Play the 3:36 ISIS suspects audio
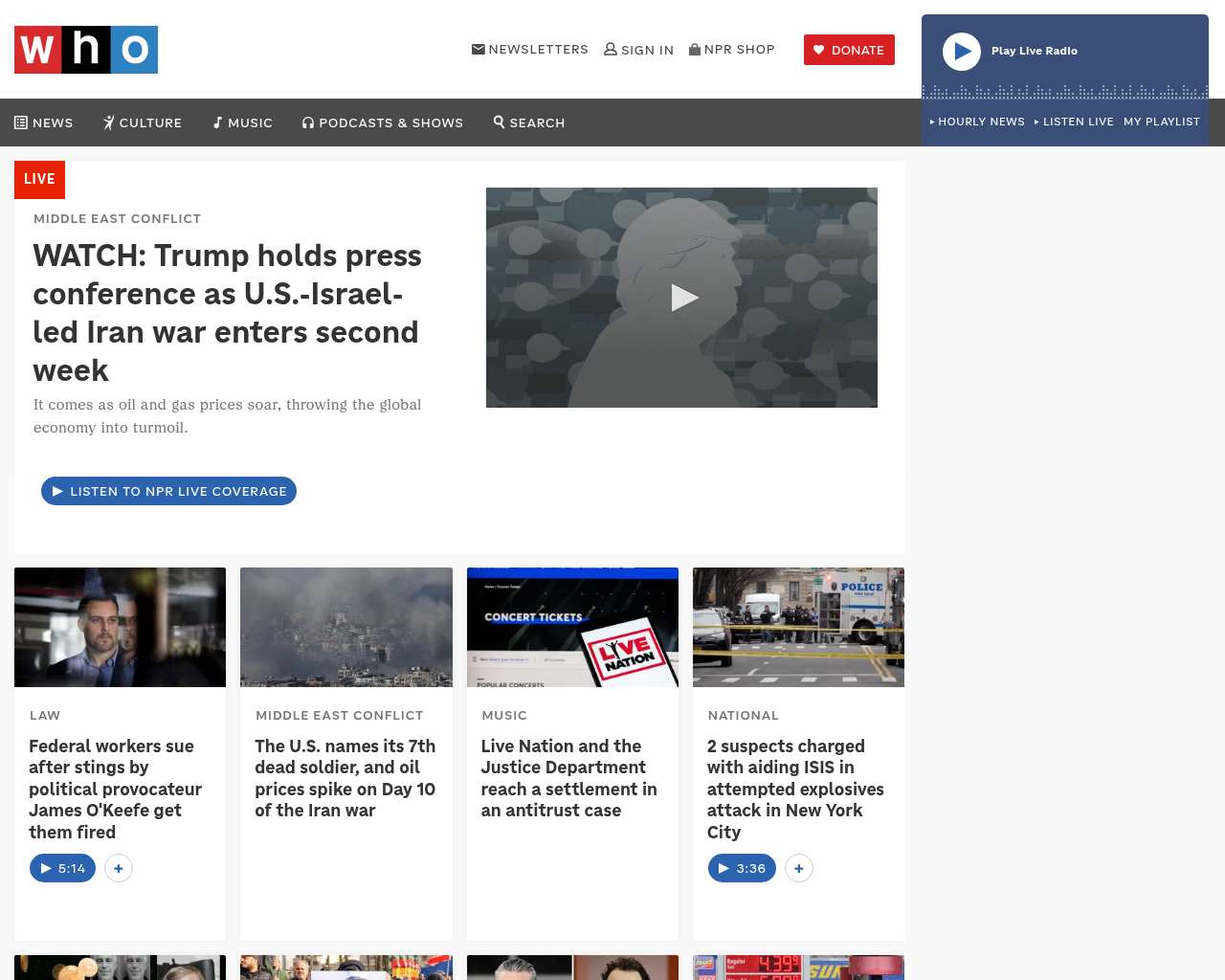 (x=742, y=868)
